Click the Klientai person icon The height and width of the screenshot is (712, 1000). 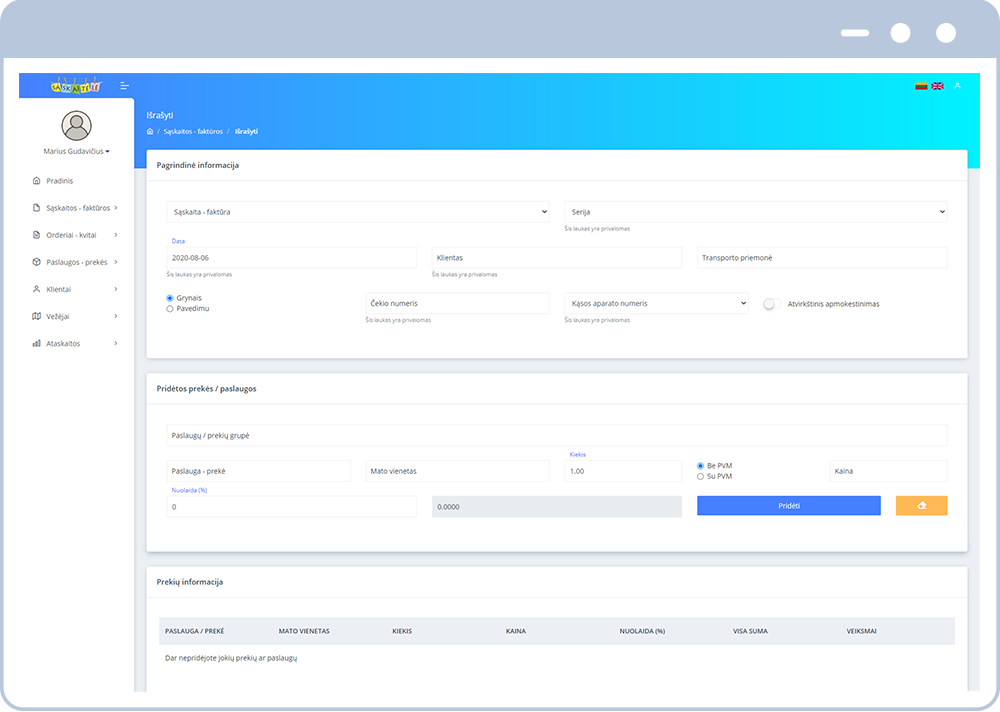click(x=36, y=289)
